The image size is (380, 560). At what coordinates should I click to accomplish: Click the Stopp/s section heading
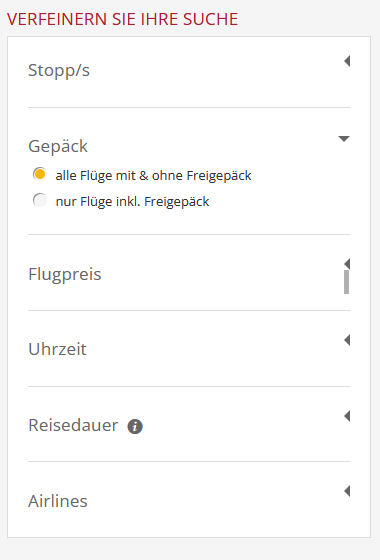pos(59,70)
